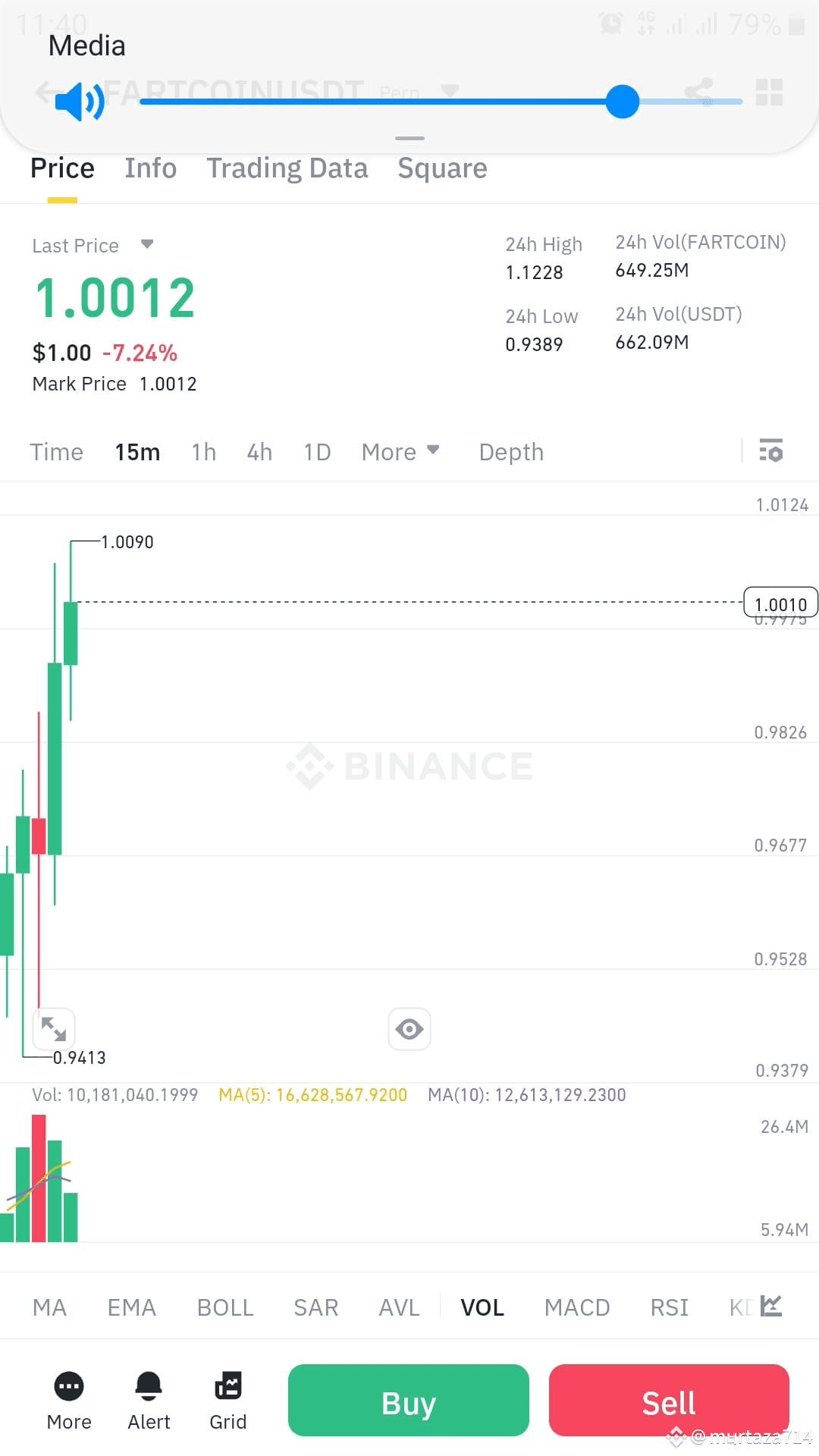Toggle chart visibility with the eye icon
This screenshot has width=819, height=1456.
click(x=409, y=1029)
